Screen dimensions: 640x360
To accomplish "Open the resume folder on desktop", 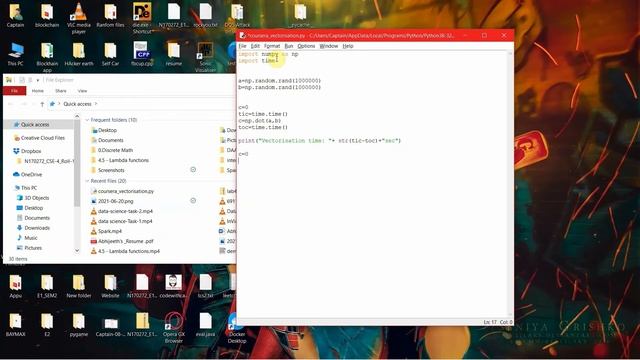I will [173, 54].
